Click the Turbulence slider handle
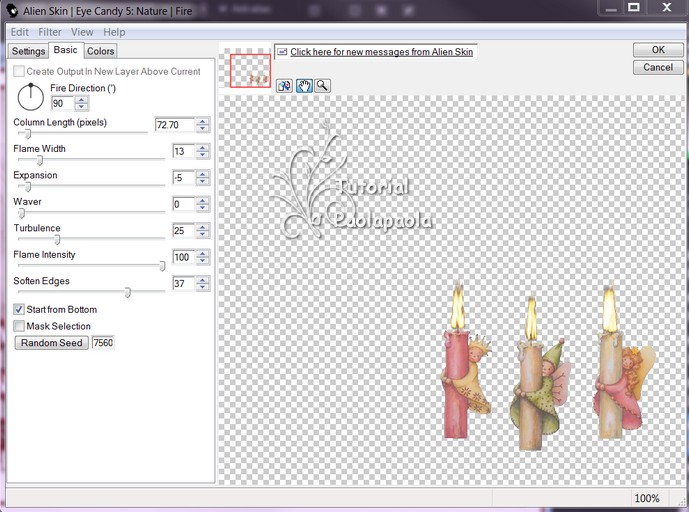Image resolution: width=689 pixels, height=512 pixels. tap(57, 240)
